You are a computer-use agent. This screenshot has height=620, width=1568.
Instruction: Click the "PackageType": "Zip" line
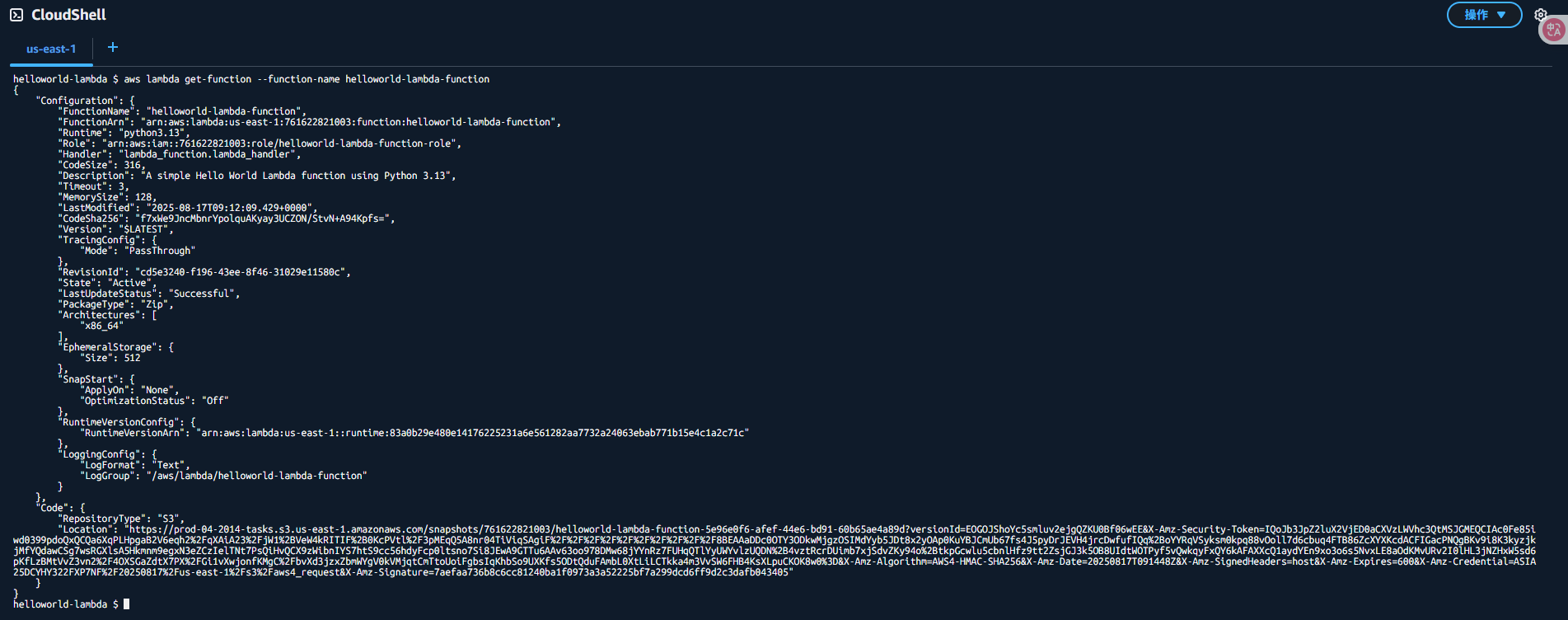click(116, 304)
